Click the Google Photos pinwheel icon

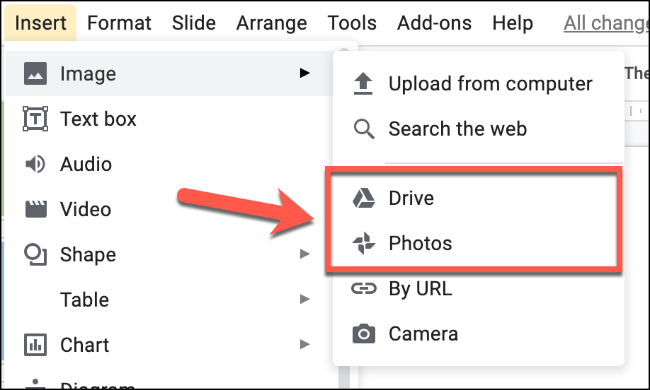(364, 243)
